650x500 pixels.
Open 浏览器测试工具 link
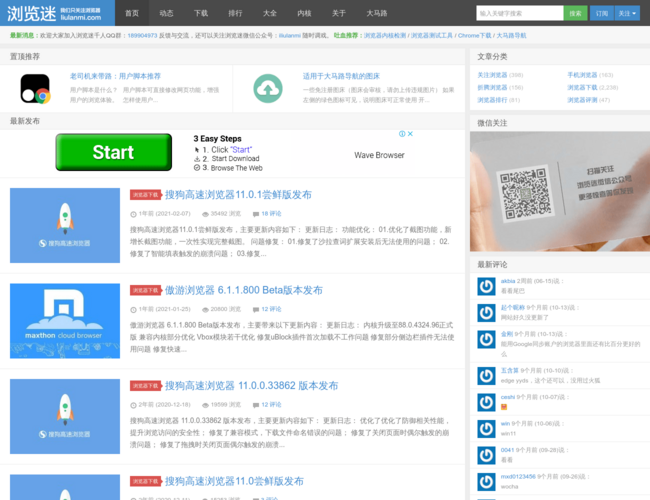click(x=432, y=36)
